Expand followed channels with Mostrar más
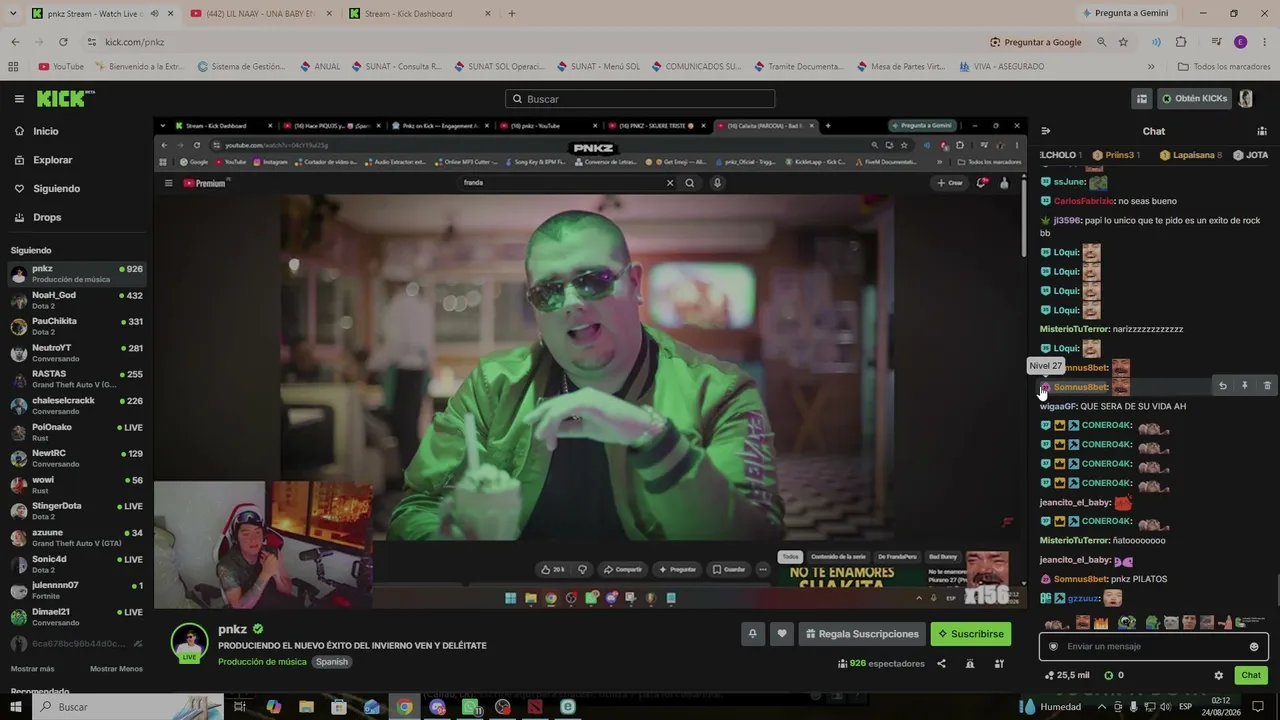The width and height of the screenshot is (1280, 720). 32,669
